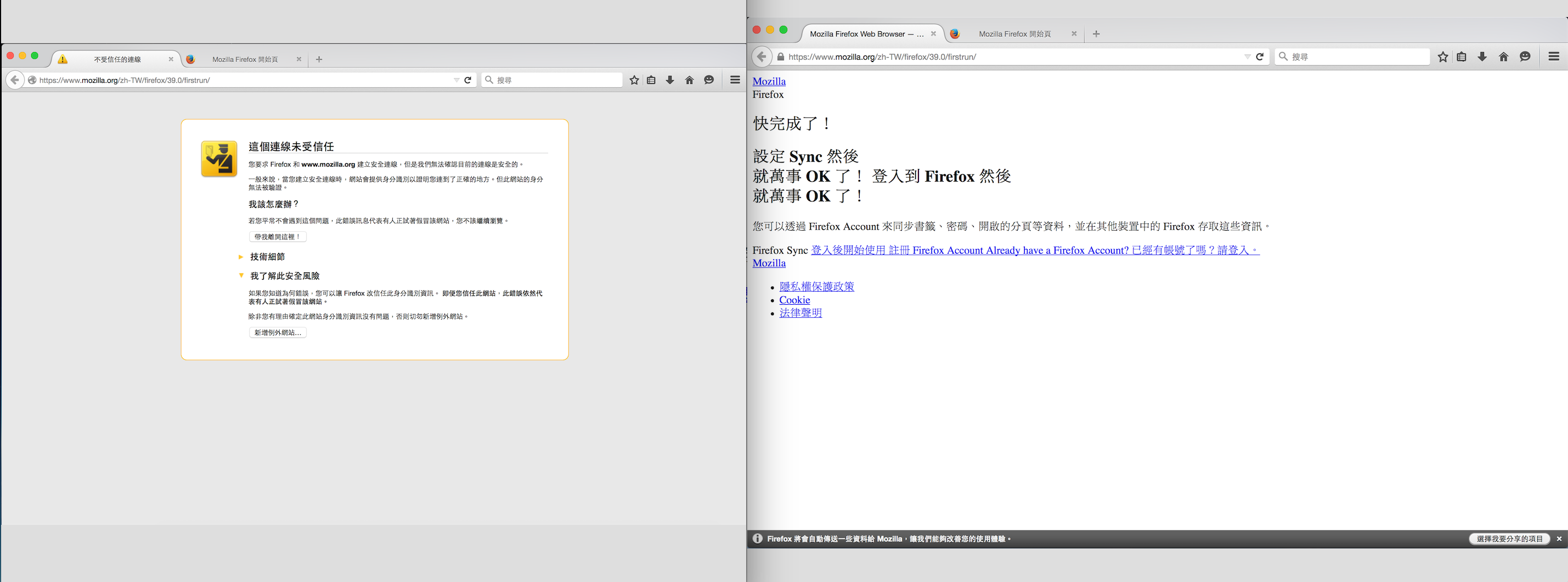The width and height of the screenshot is (1568, 582).
Task: Open the 隱私權保護政策 link
Action: (816, 287)
